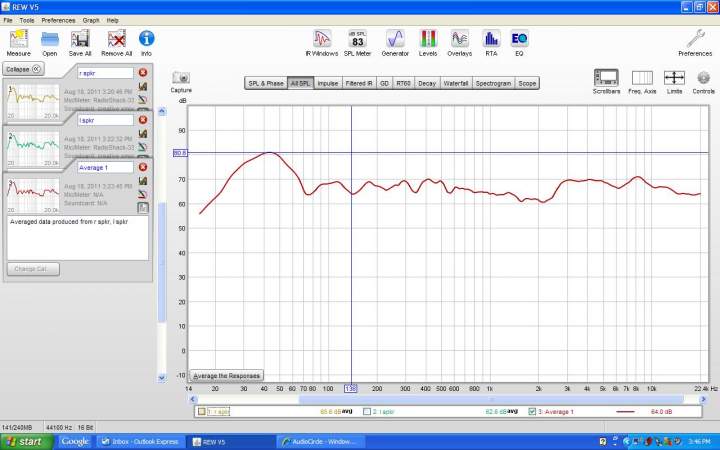The height and width of the screenshot is (450, 720).
Task: Switch to the Waterfall tab
Action: point(456,83)
